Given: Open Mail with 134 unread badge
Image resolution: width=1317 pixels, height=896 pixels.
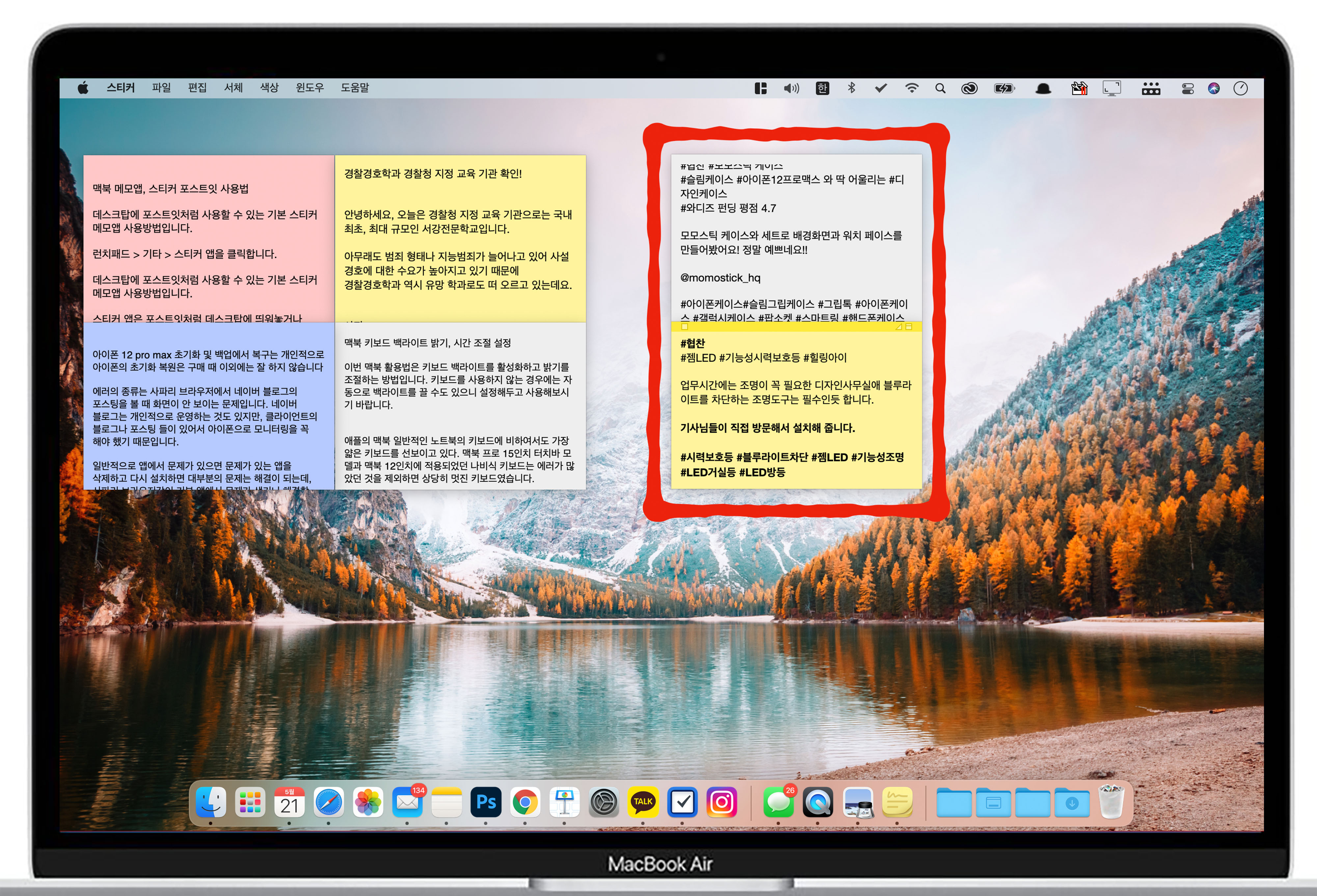Looking at the screenshot, I should click(x=407, y=802).
